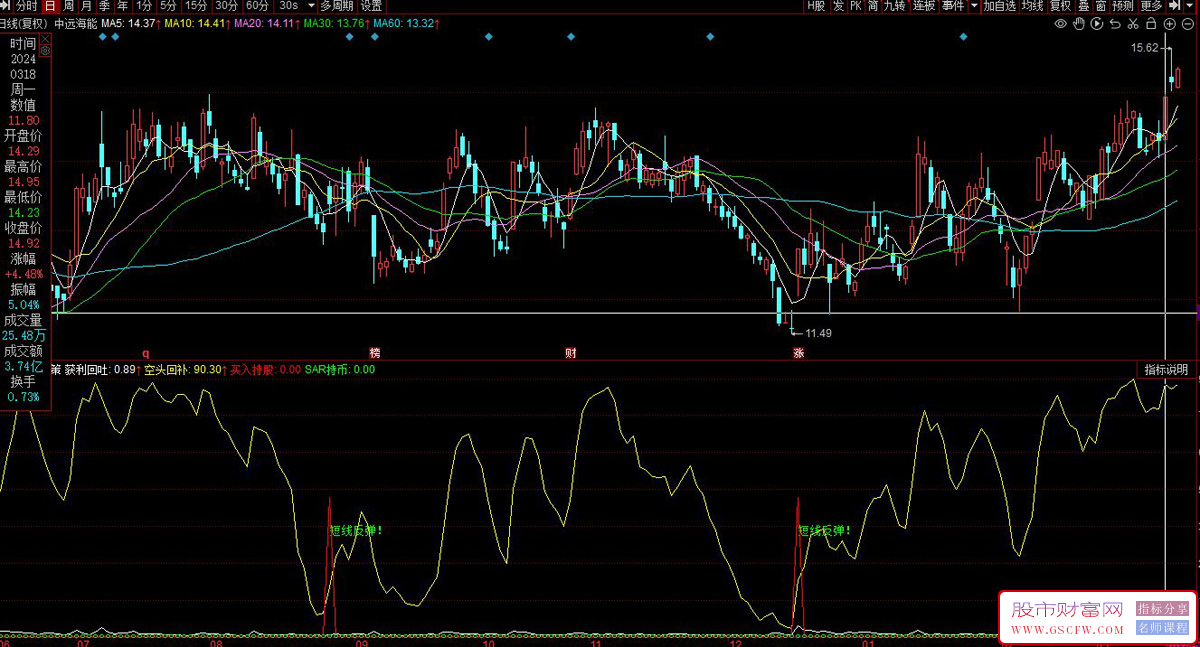Switch to the 60分 period tab
Image resolution: width=1200 pixels, height=647 pixels.
click(257, 6)
